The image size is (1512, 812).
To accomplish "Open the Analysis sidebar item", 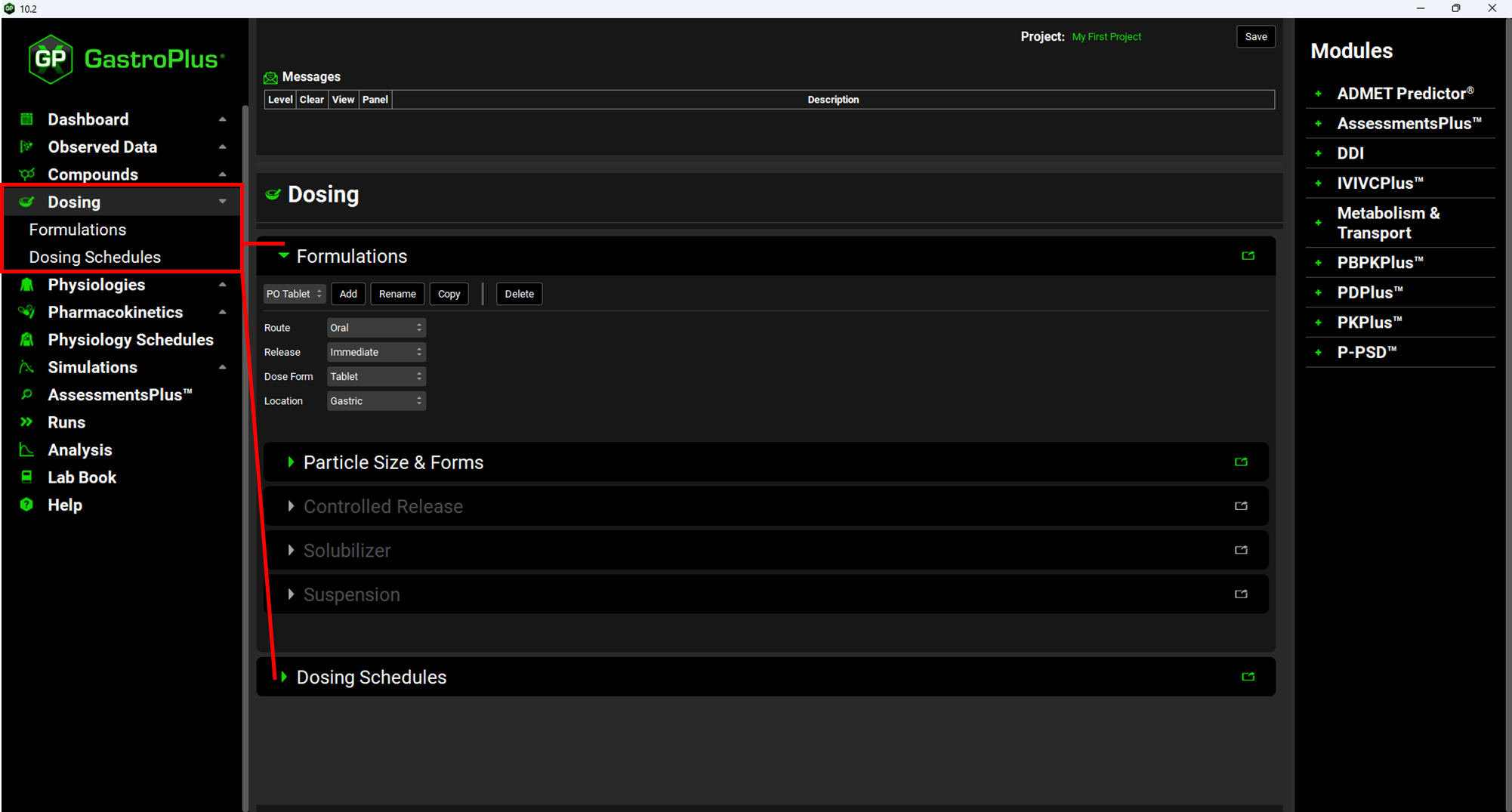I will (79, 449).
